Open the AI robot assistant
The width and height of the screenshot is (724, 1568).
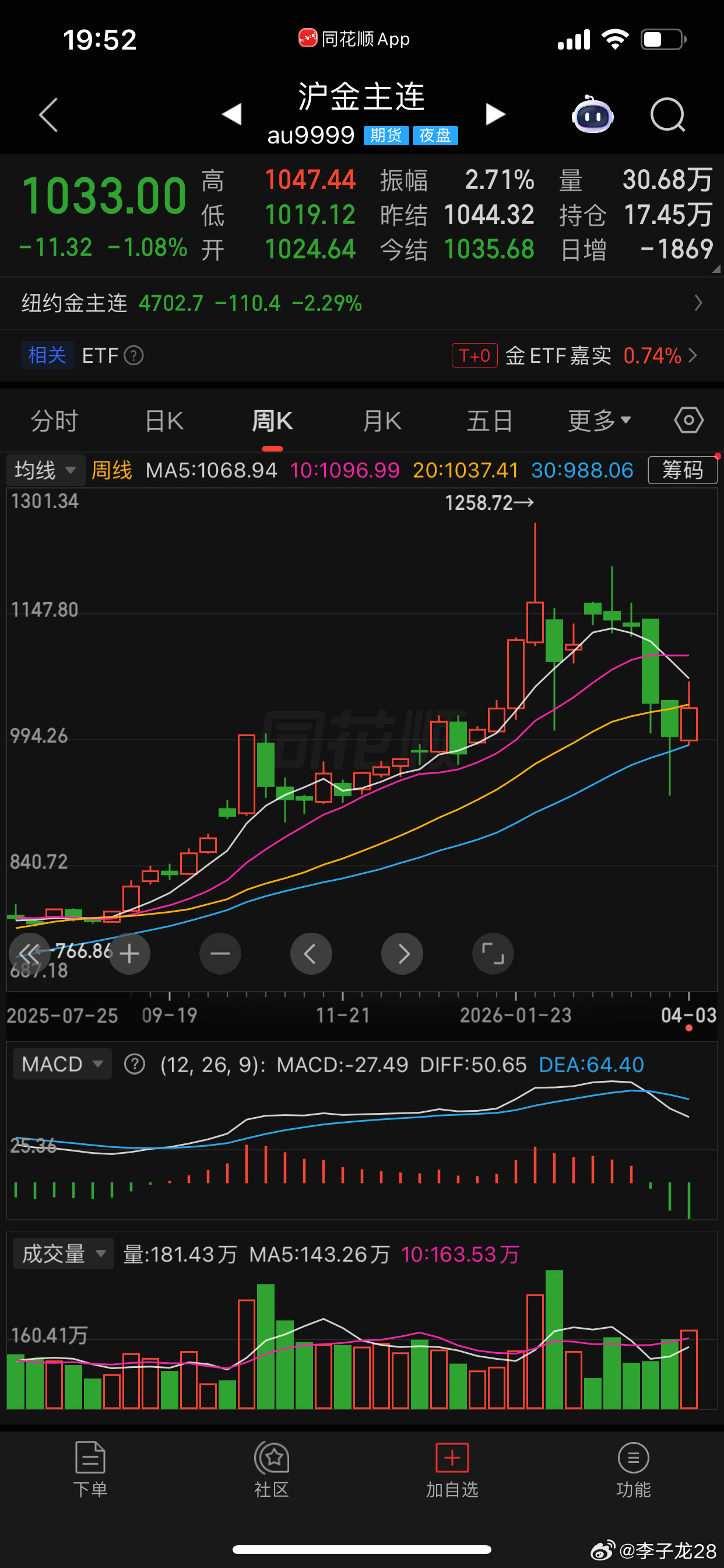(593, 114)
